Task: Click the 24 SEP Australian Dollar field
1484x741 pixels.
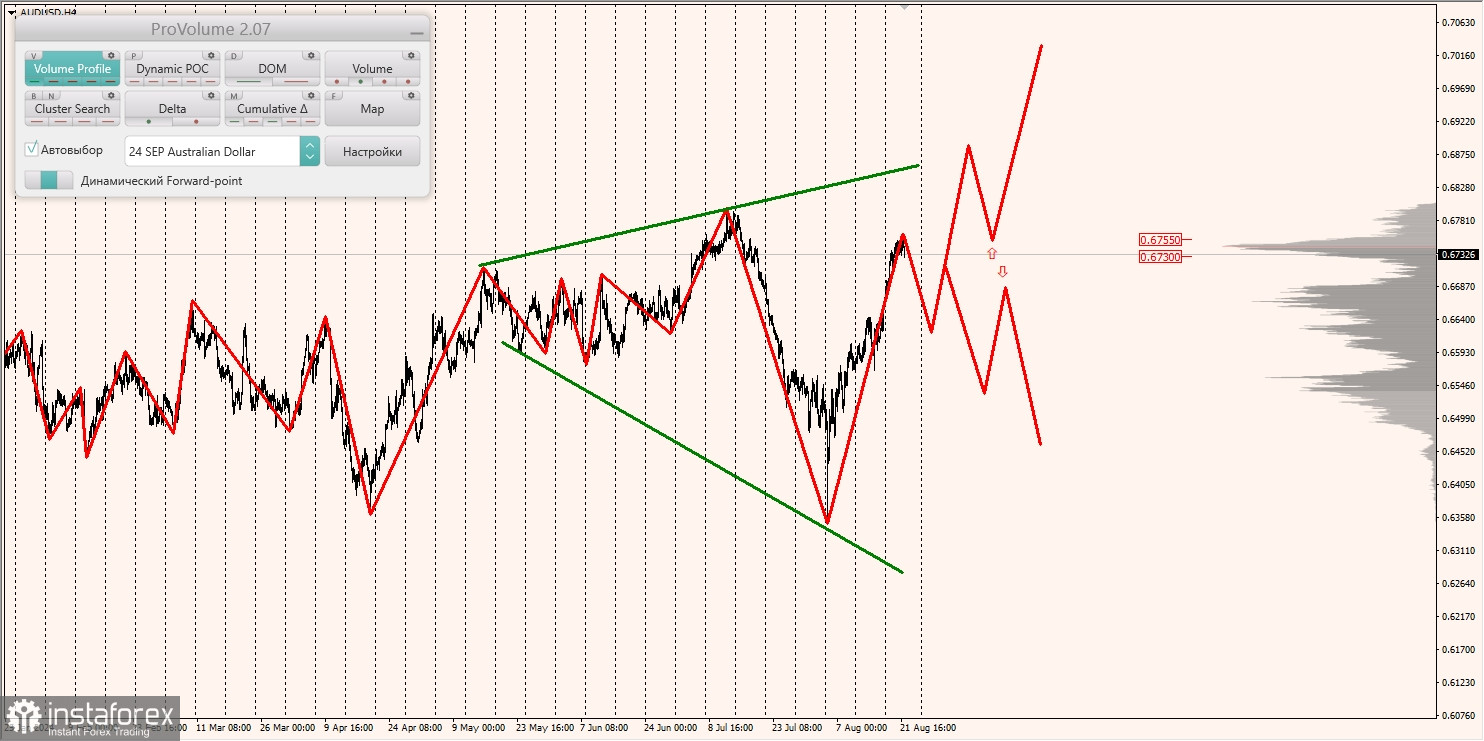Action: click(212, 151)
